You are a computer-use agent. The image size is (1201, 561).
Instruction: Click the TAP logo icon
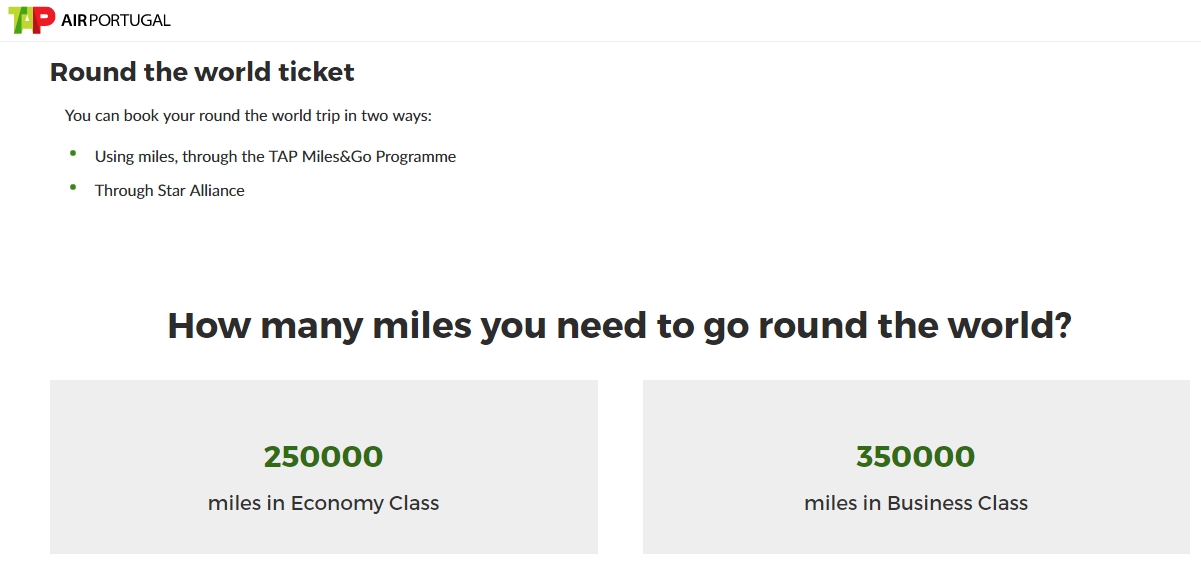click(31, 20)
